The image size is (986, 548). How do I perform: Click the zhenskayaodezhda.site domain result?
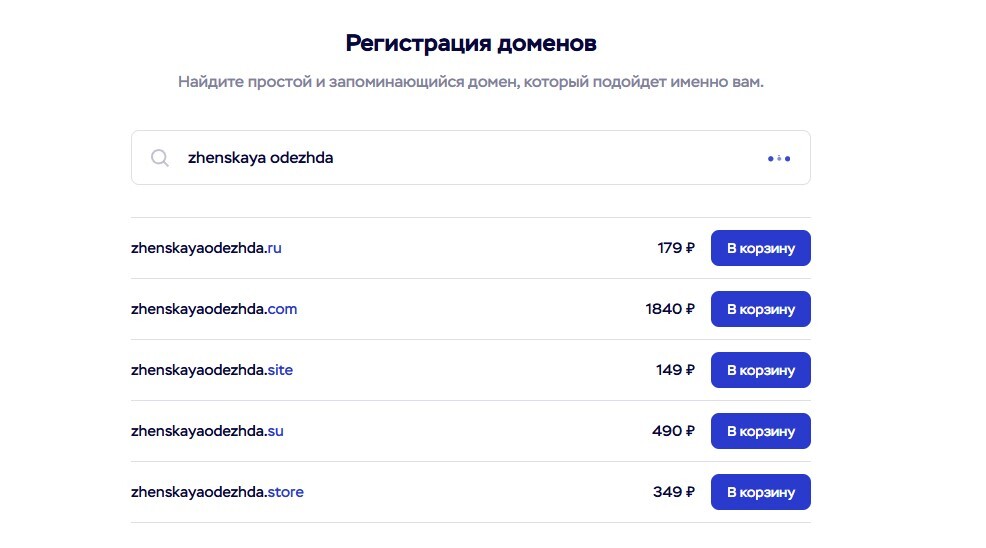pyautogui.click(x=212, y=370)
